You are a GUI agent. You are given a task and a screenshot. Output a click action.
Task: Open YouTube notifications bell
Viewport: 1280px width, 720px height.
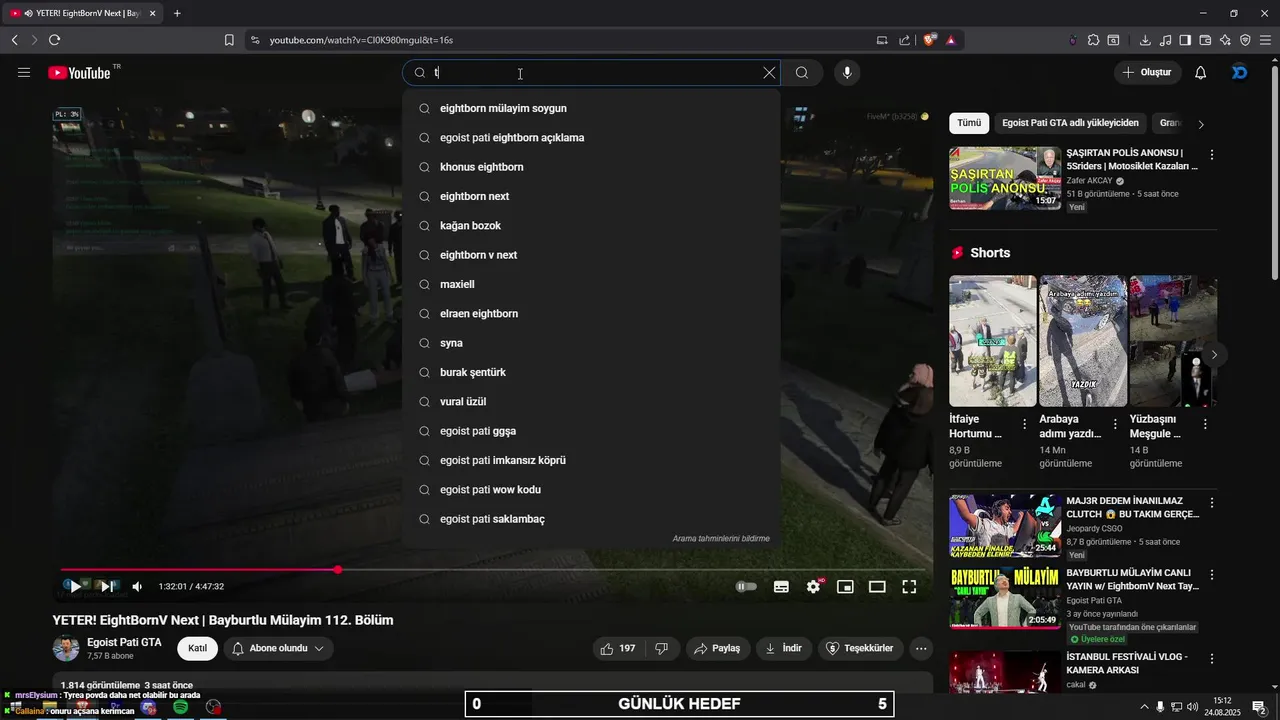tap(1201, 72)
